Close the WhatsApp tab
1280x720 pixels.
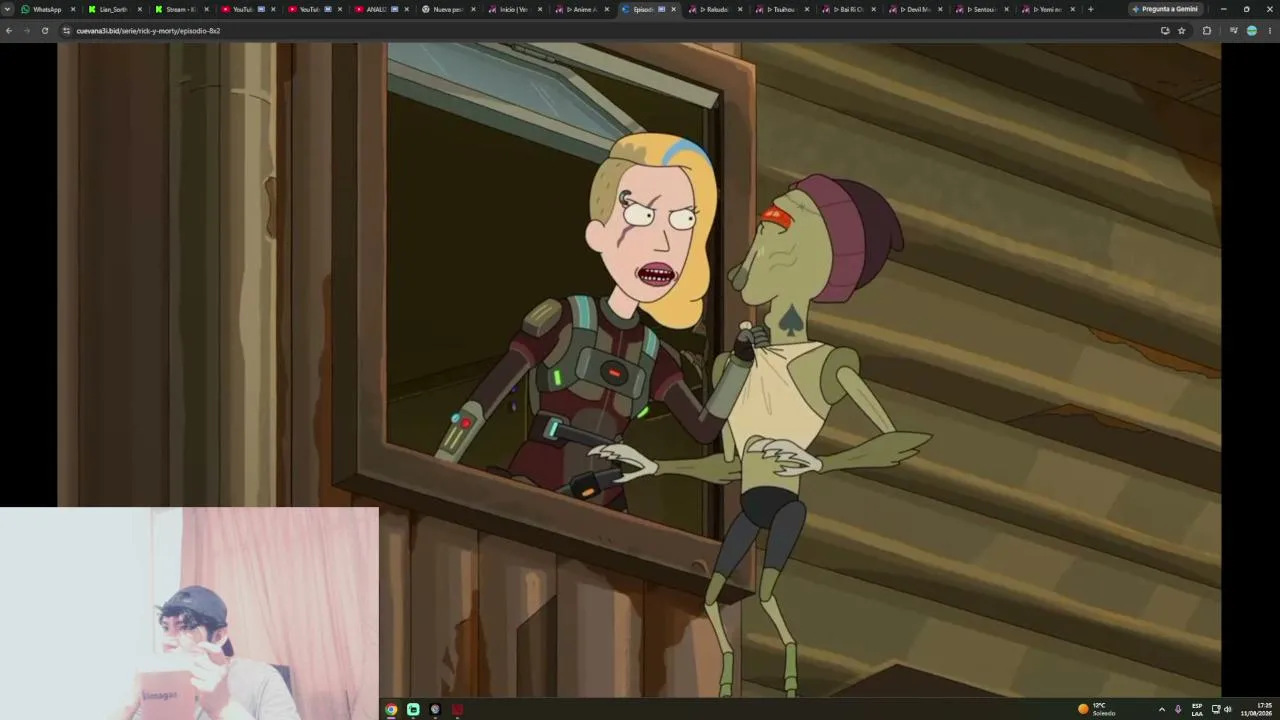click(x=73, y=9)
